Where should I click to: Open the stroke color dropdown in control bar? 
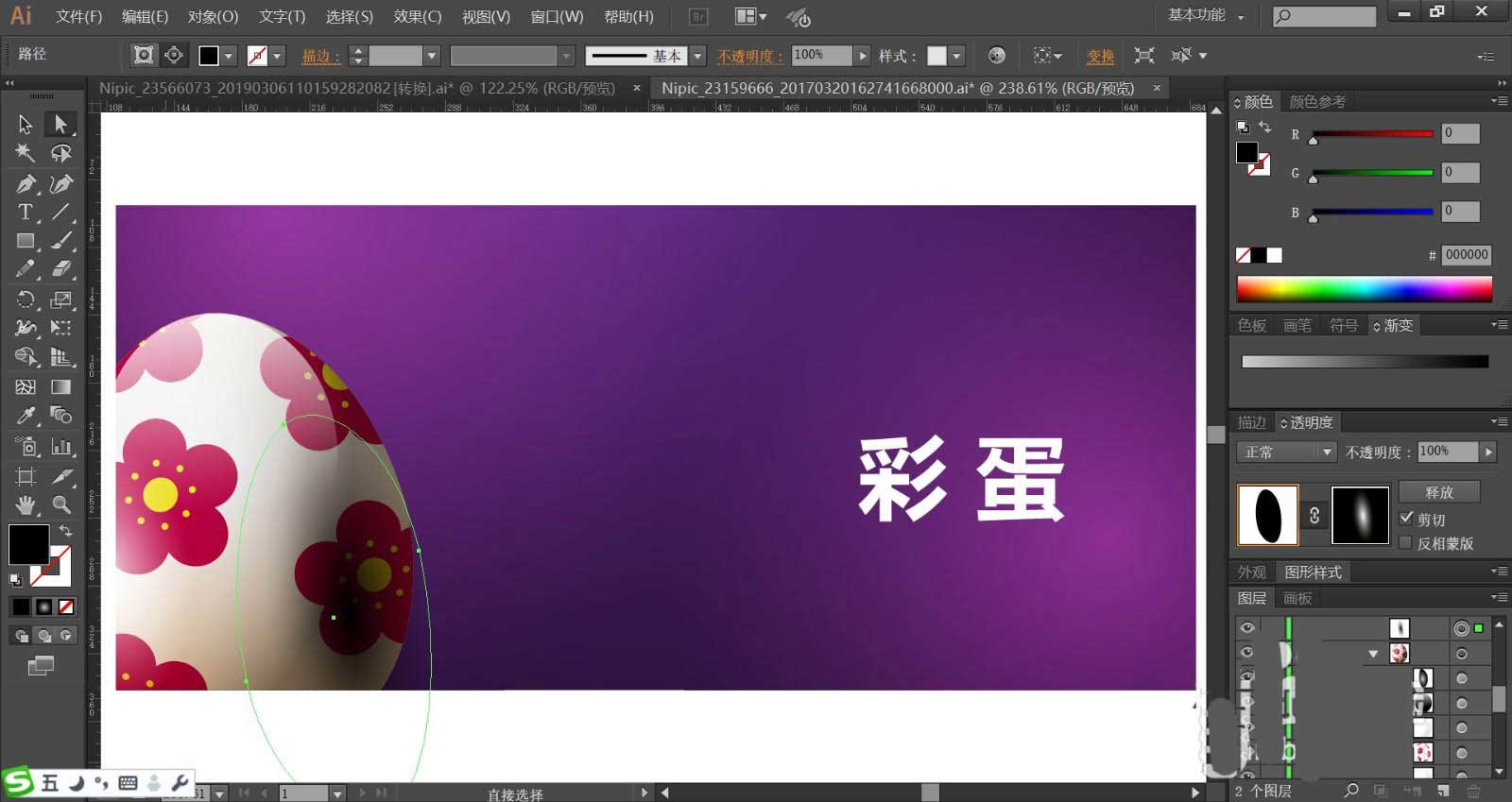tap(277, 56)
